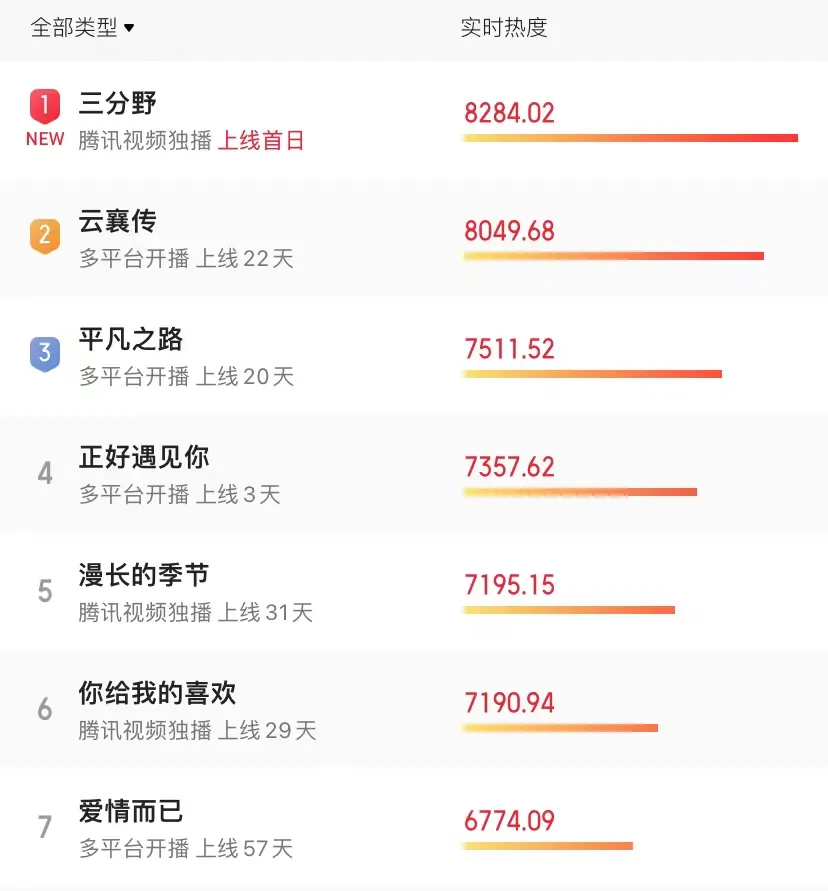Click the rank number 6 icon
The image size is (828, 891).
(45, 709)
